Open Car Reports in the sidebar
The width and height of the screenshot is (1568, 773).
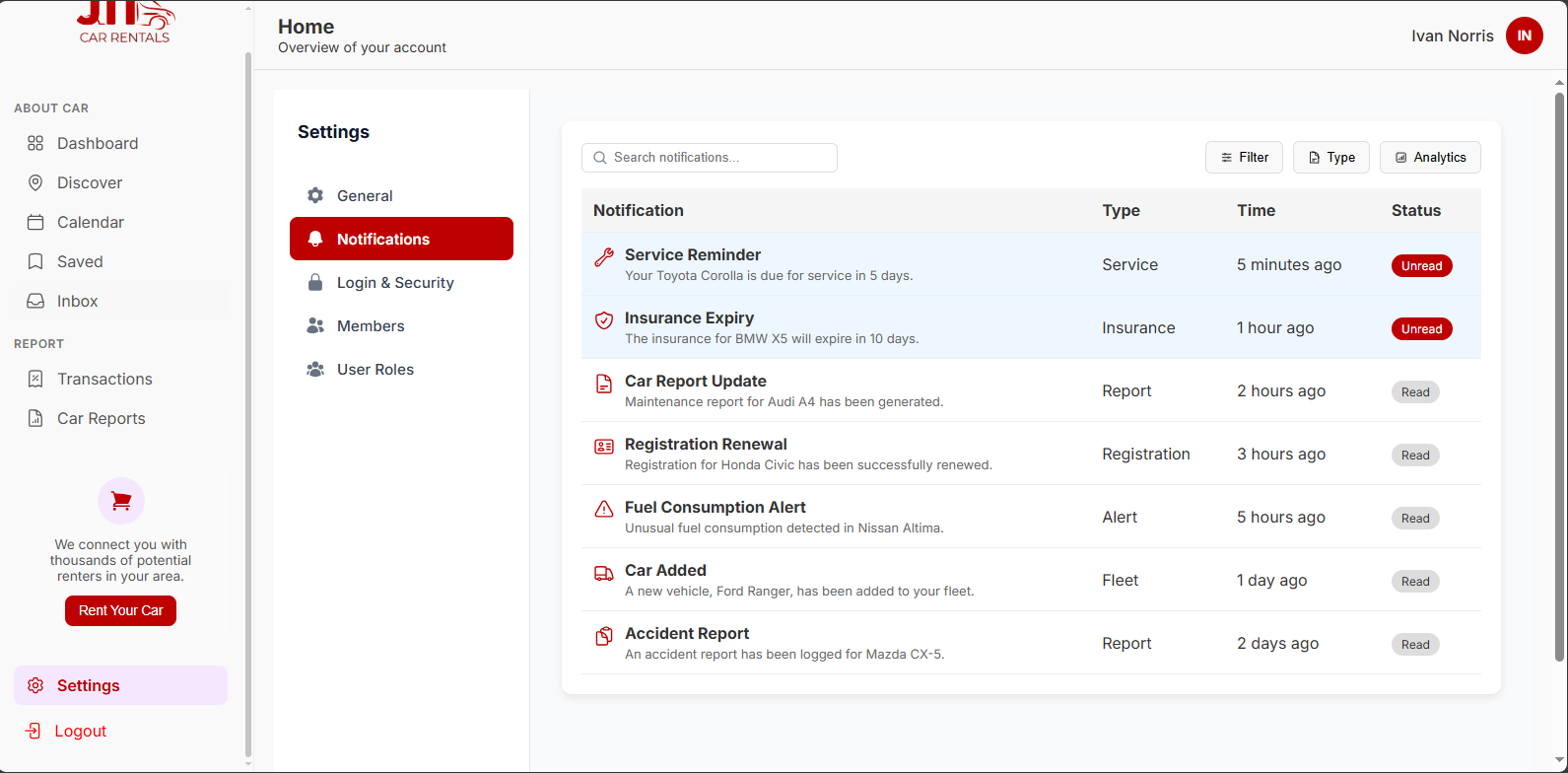click(x=120, y=418)
